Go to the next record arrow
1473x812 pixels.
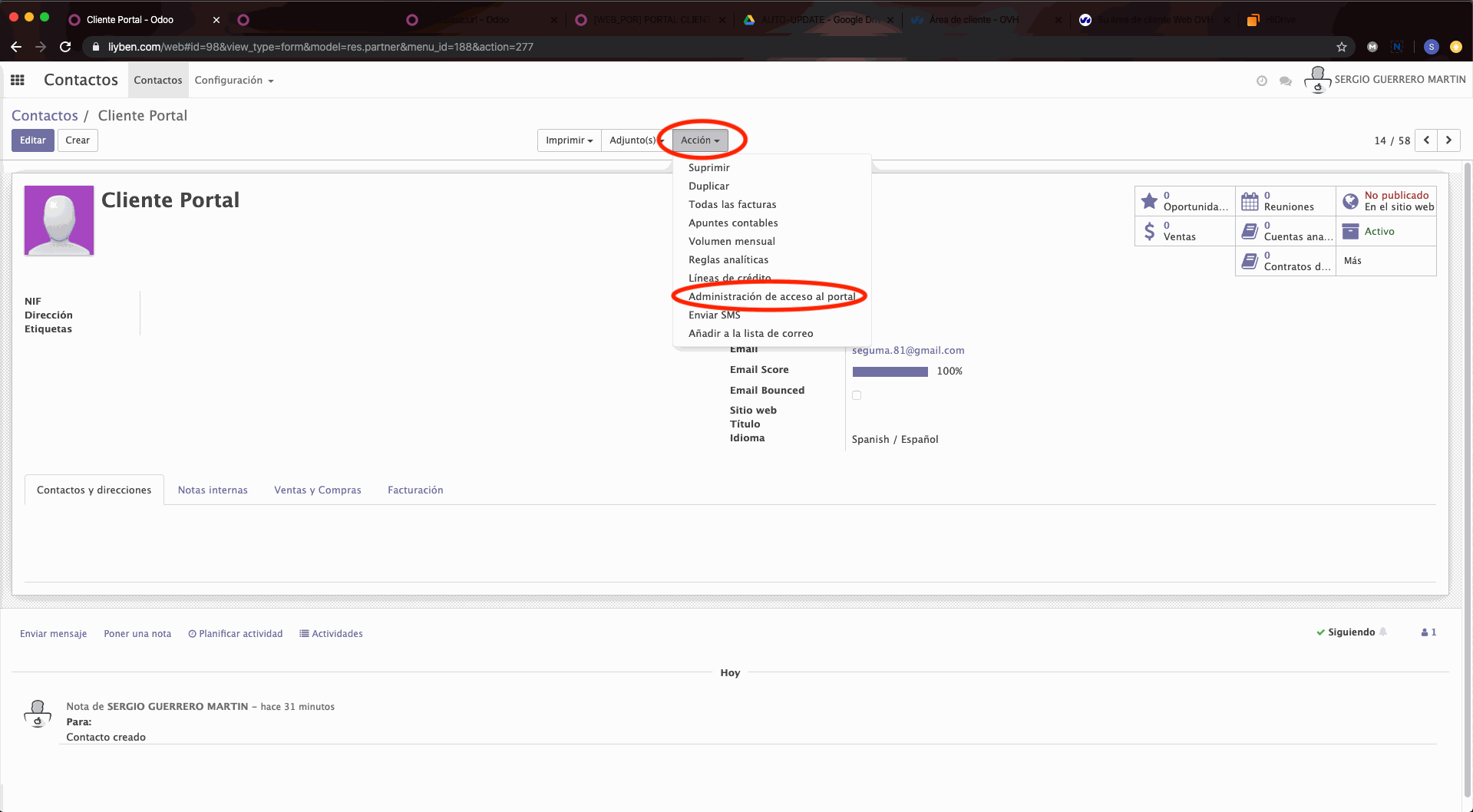1448,140
